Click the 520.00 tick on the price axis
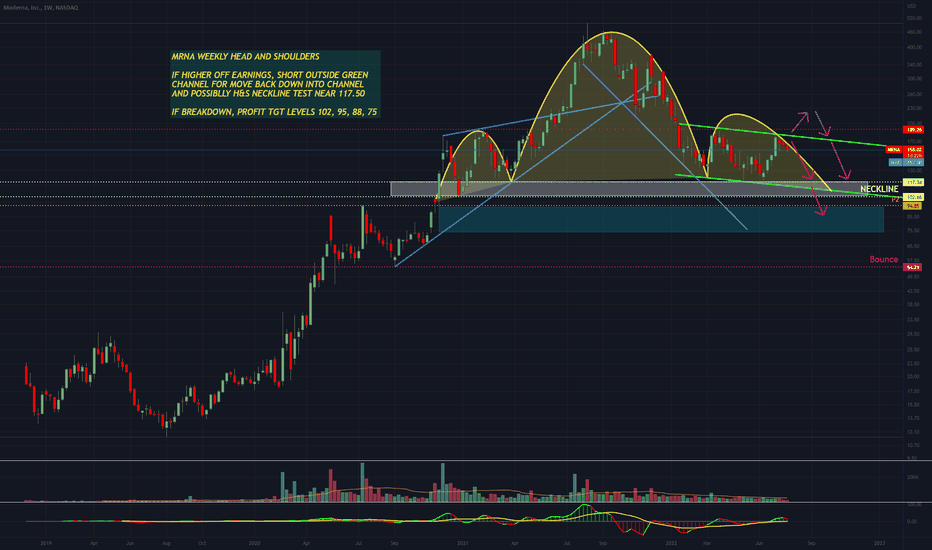 (914, 18)
